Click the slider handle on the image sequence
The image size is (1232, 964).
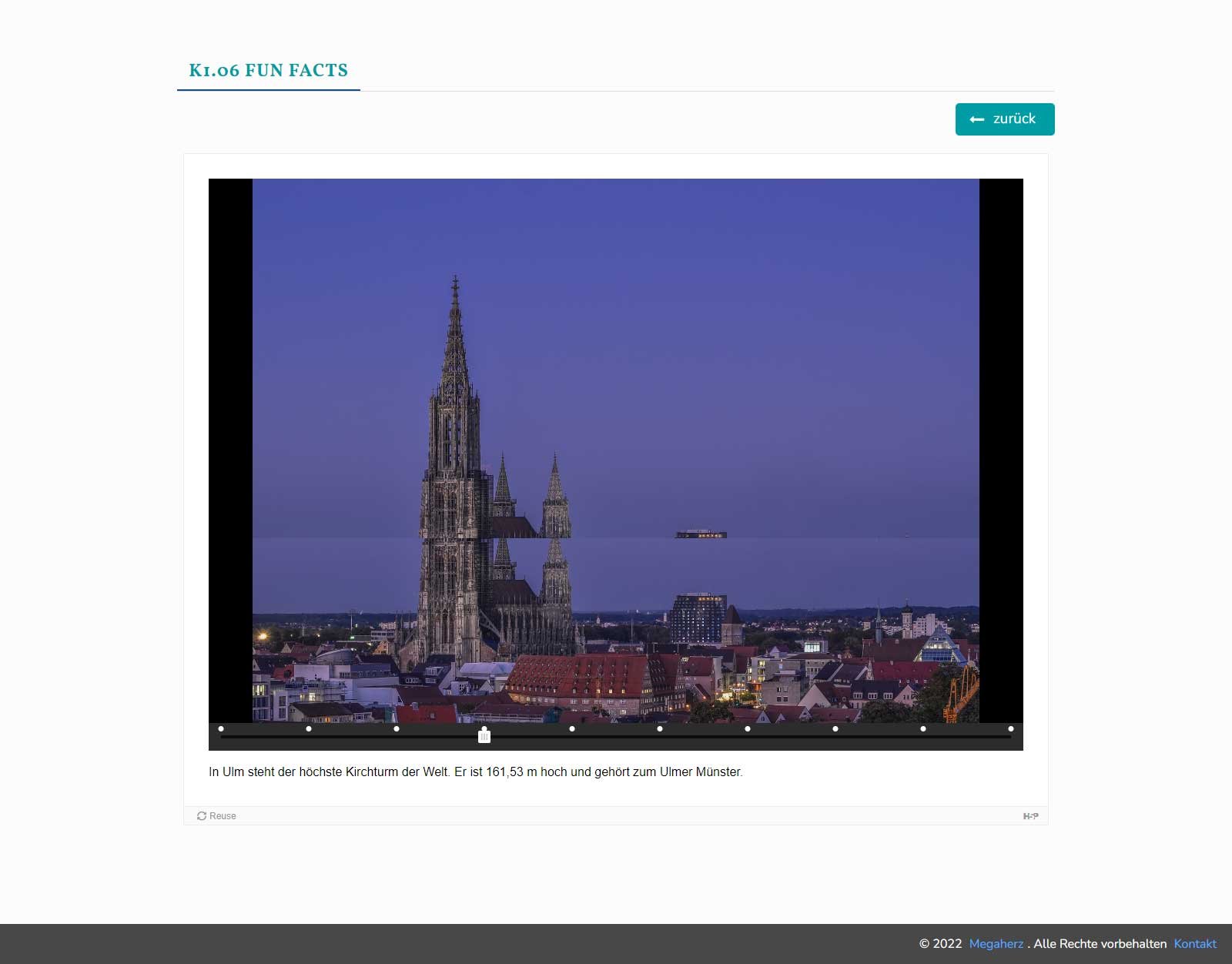(x=484, y=737)
